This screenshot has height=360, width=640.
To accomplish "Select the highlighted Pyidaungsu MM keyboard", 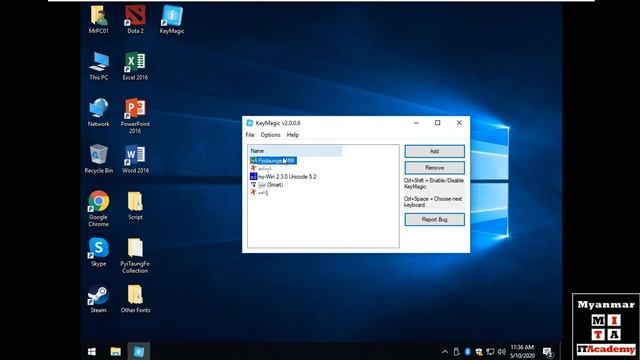I will pos(273,161).
